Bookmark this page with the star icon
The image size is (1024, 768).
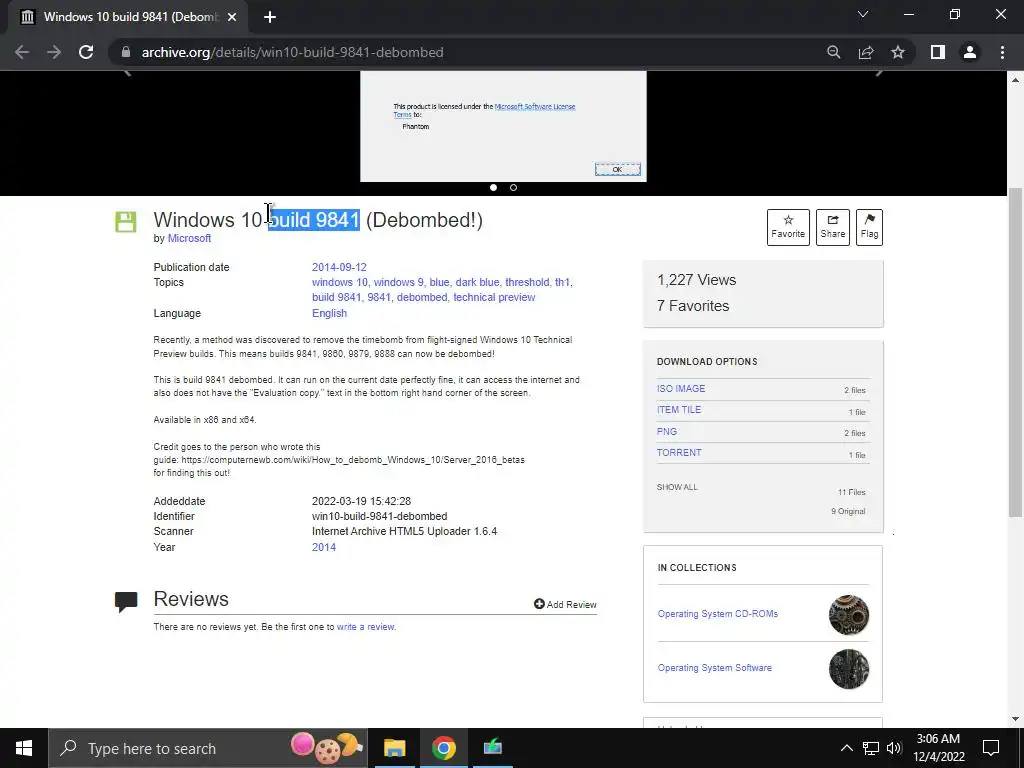point(898,52)
